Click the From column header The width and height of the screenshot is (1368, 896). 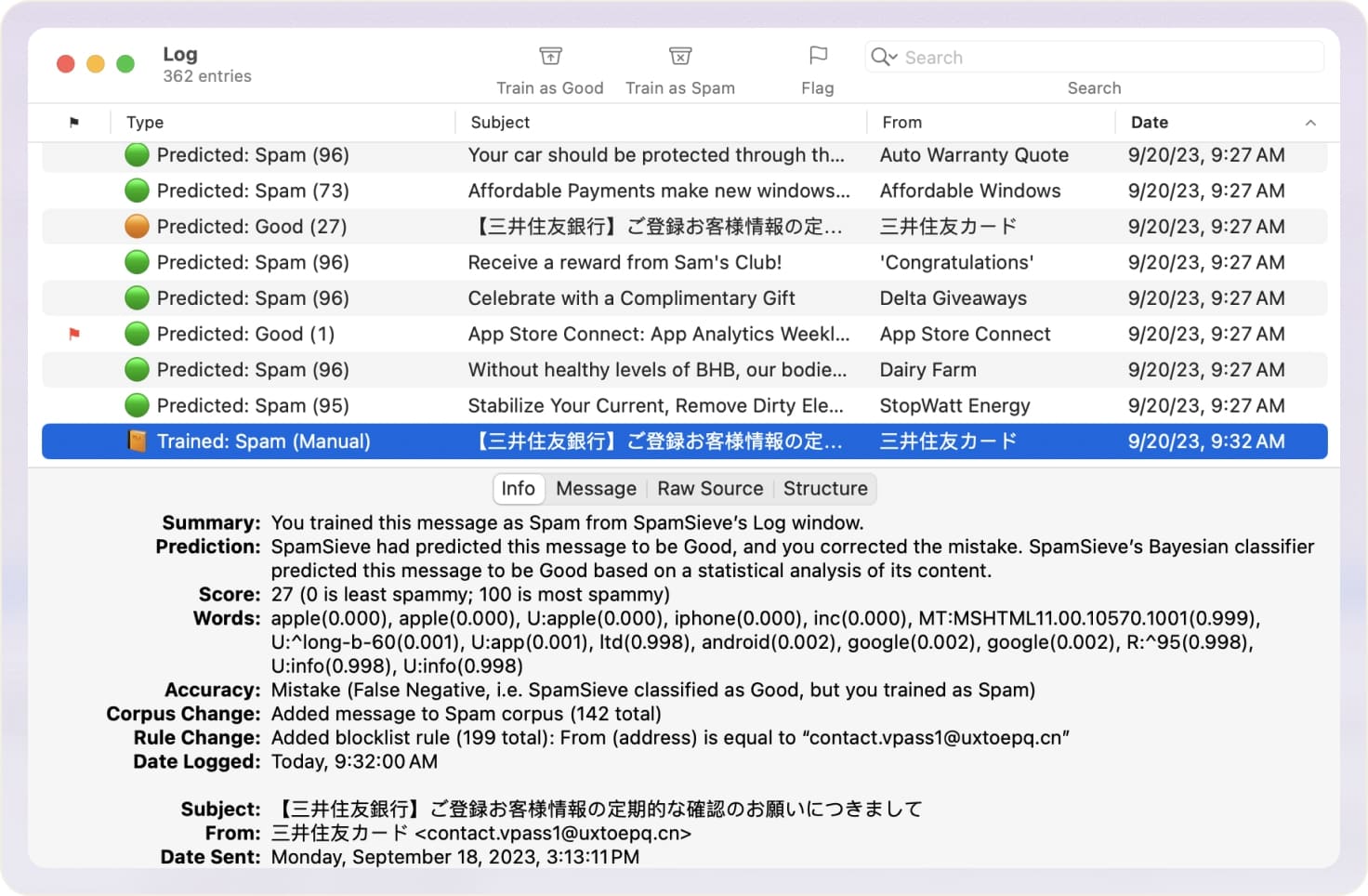point(901,122)
